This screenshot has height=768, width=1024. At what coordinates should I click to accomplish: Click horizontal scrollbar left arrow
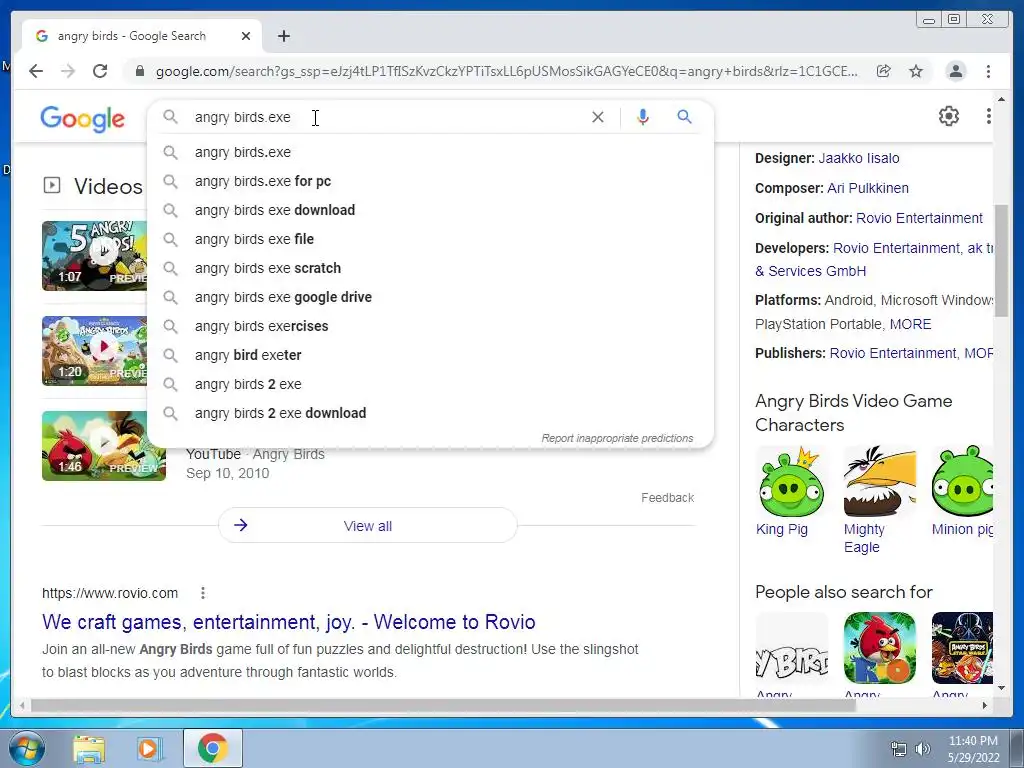point(22,705)
